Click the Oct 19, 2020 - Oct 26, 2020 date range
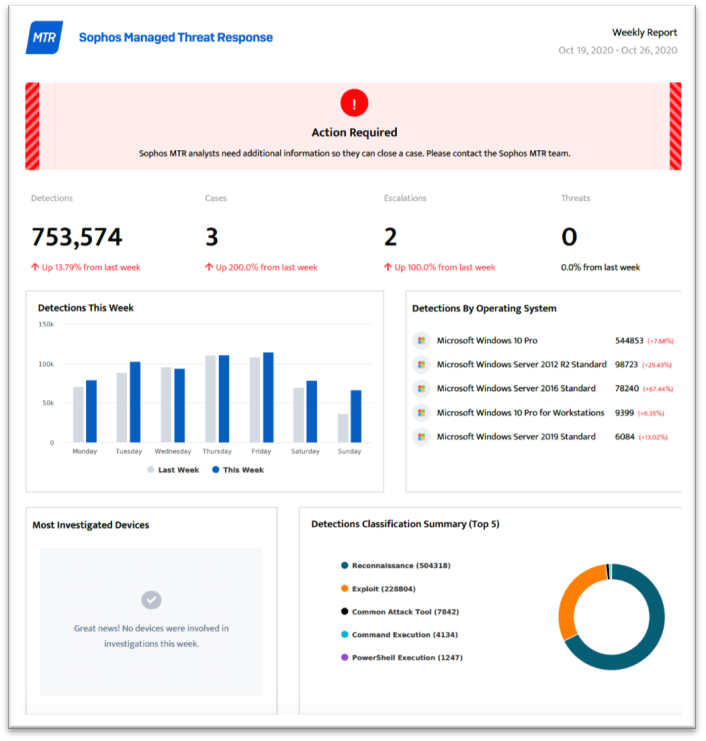Screen dimensions: 706x741 pyautogui.click(x=618, y=50)
